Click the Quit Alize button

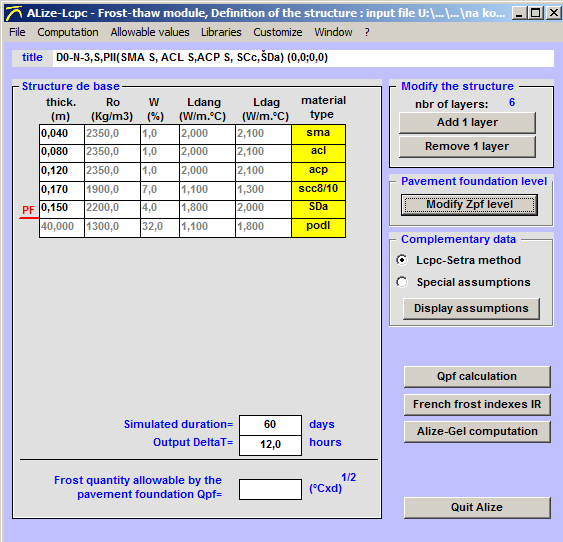[477, 508]
